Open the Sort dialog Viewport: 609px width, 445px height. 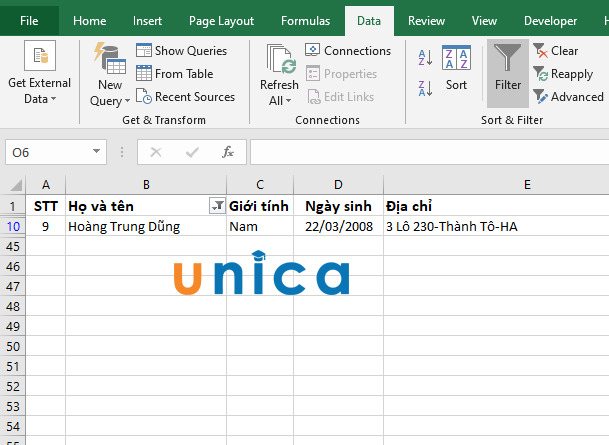pyautogui.click(x=456, y=68)
